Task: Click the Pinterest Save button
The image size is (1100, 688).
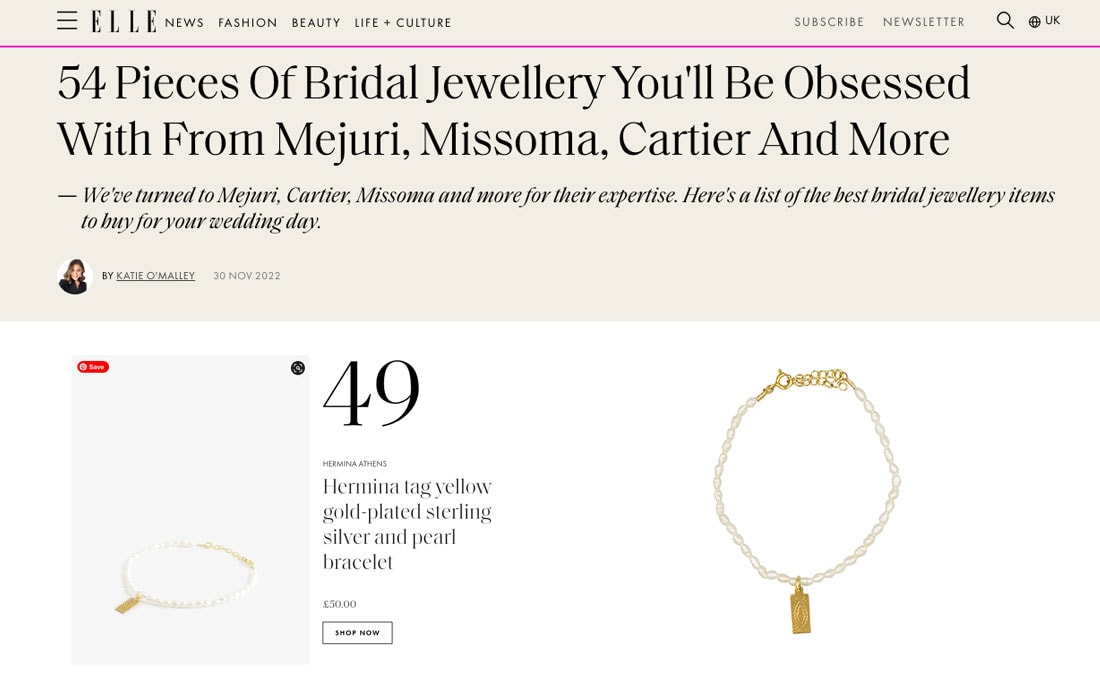Action: click(x=93, y=367)
